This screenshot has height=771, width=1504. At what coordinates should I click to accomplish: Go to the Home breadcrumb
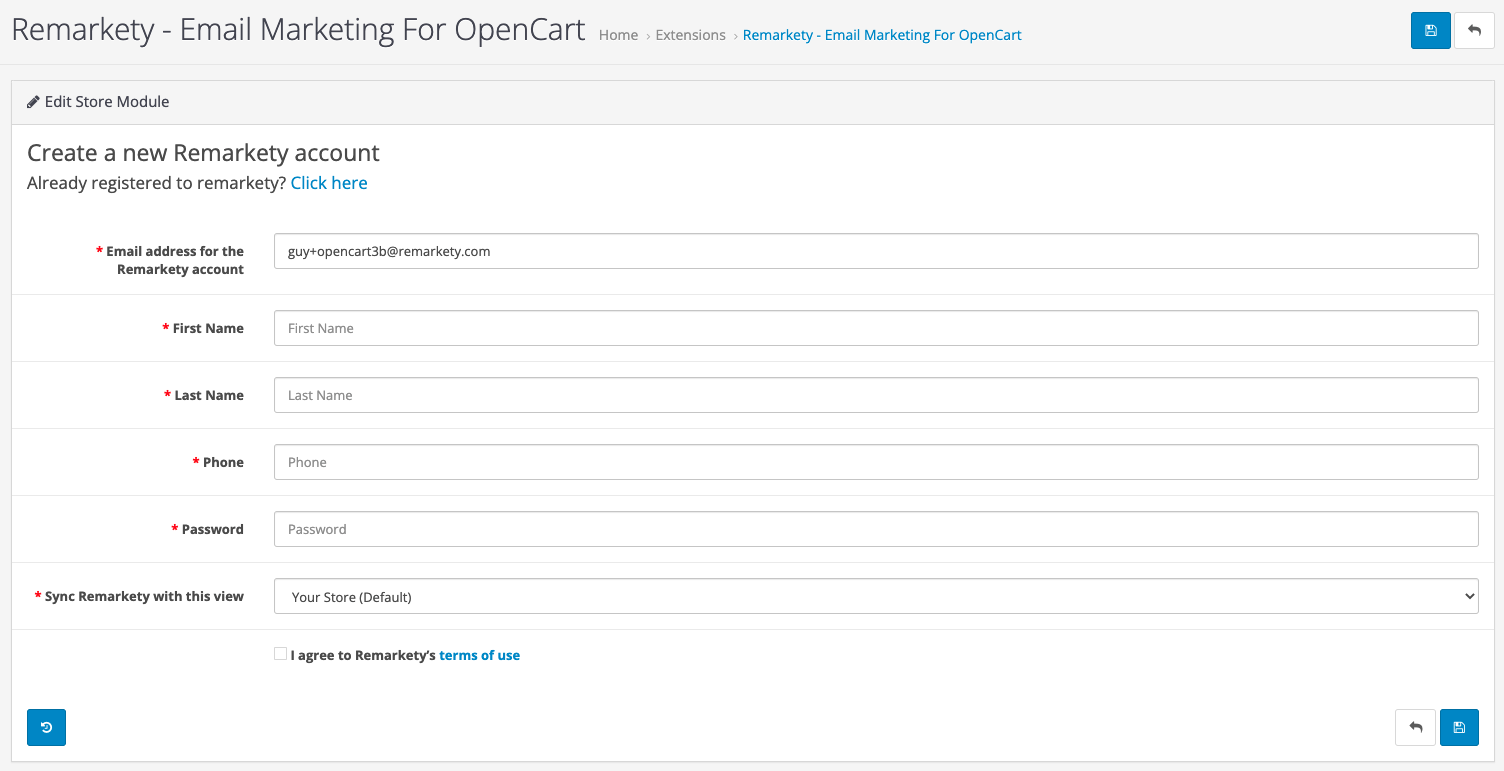(x=618, y=35)
